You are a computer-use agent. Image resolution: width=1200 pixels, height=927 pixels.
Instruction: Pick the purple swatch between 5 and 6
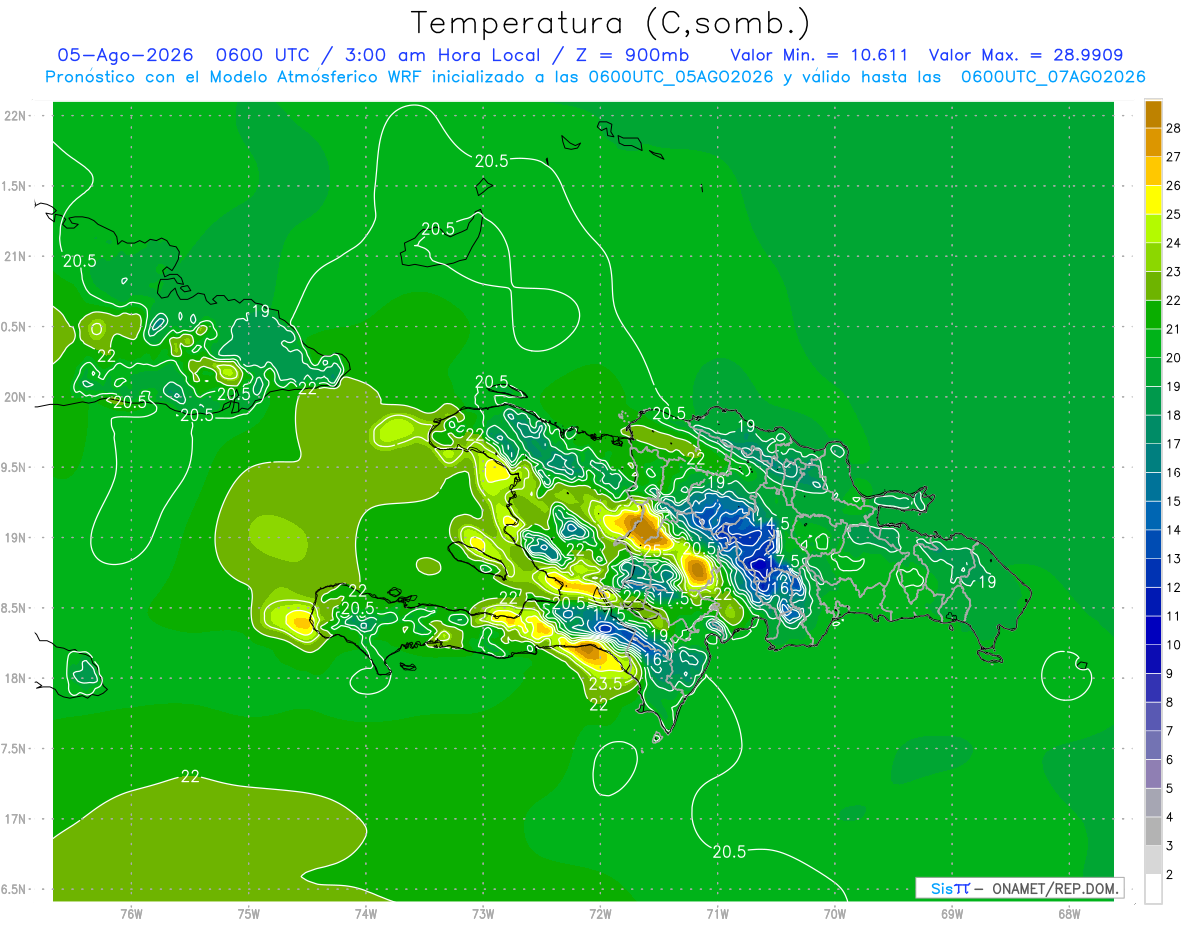[1153, 774]
